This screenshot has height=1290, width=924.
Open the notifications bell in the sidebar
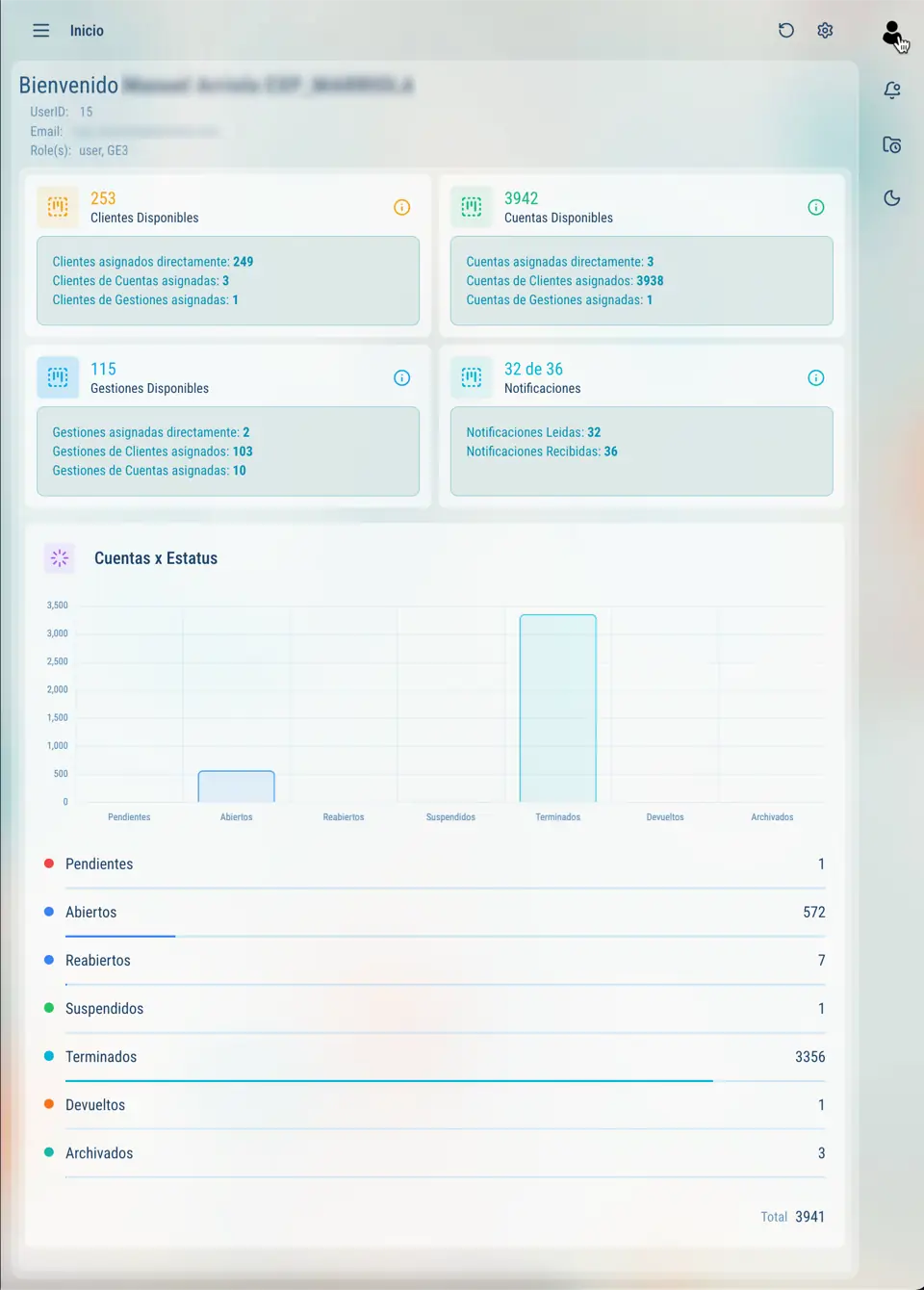click(x=892, y=90)
